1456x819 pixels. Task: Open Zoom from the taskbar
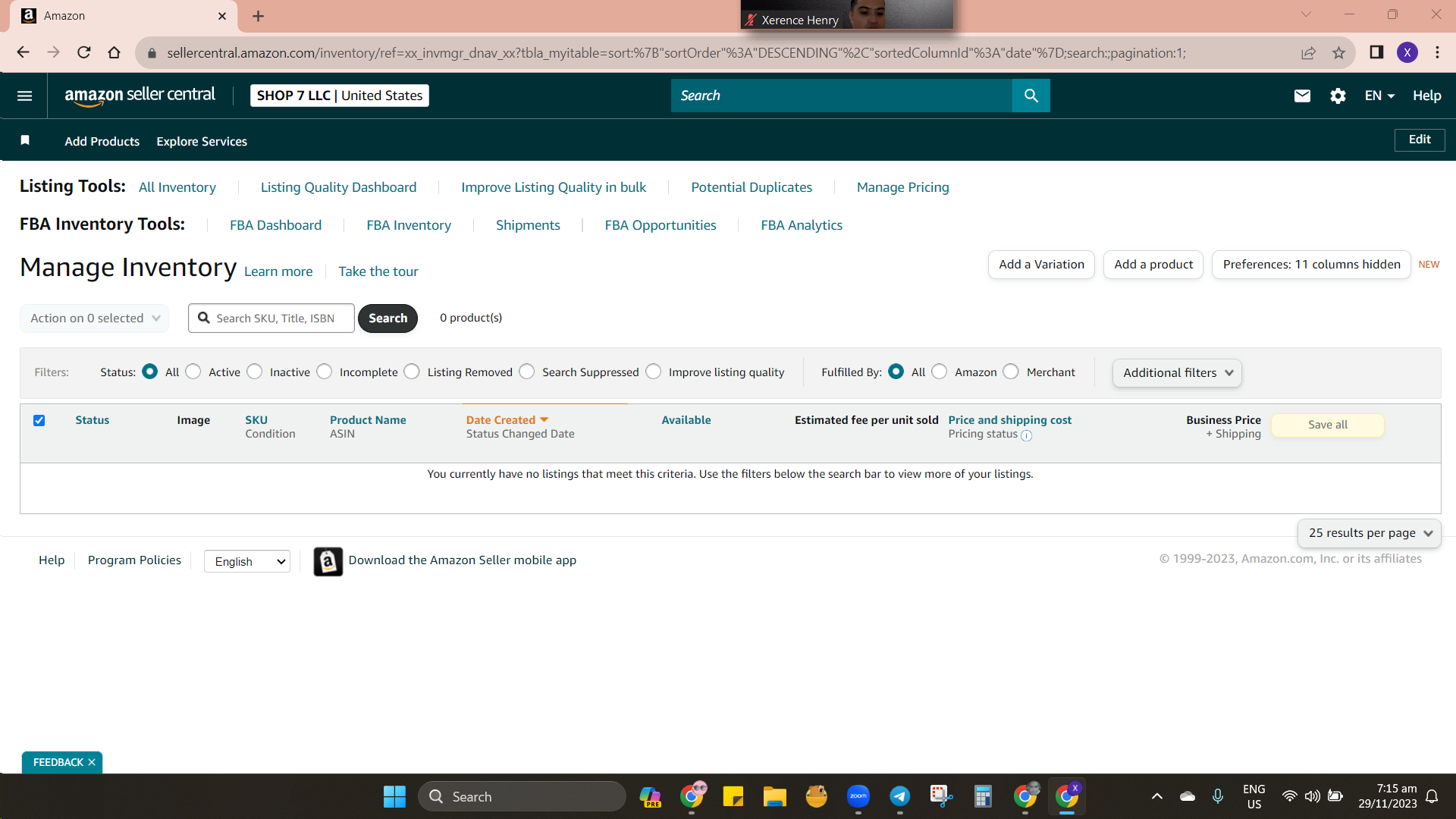(x=858, y=796)
